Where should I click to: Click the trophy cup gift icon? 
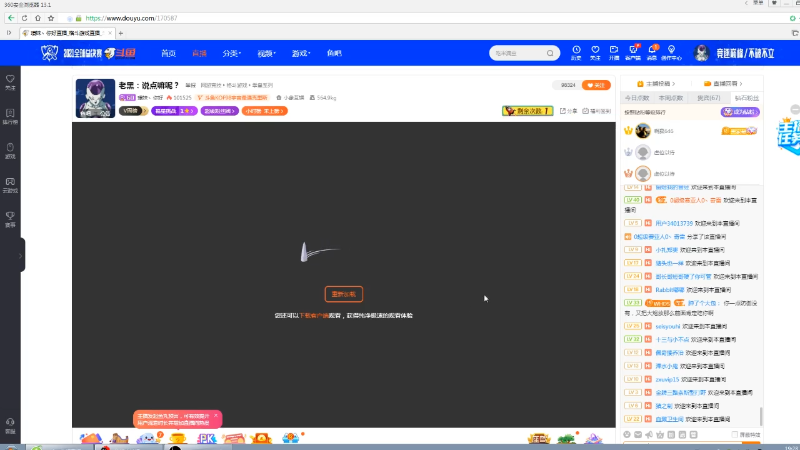point(178,438)
